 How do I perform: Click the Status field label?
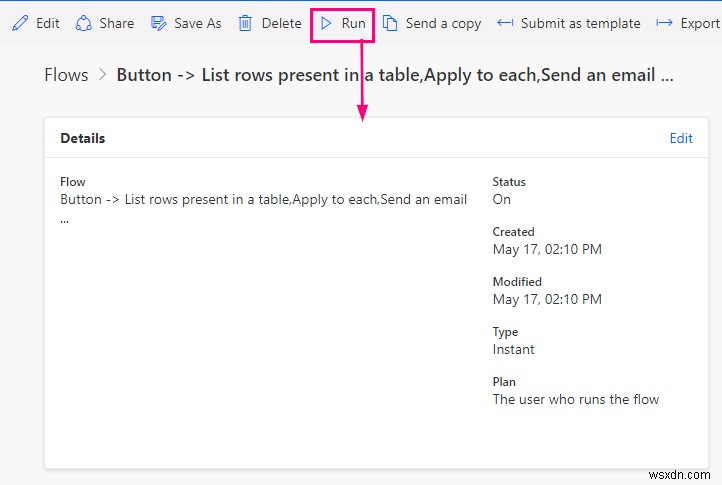click(x=509, y=182)
